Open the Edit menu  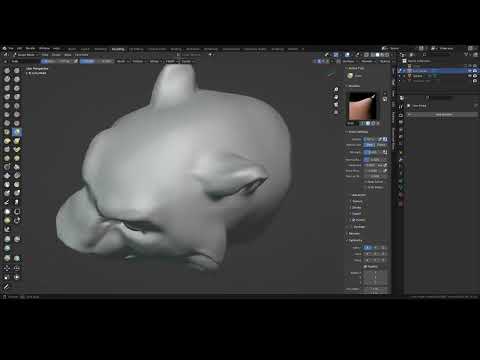20,49
